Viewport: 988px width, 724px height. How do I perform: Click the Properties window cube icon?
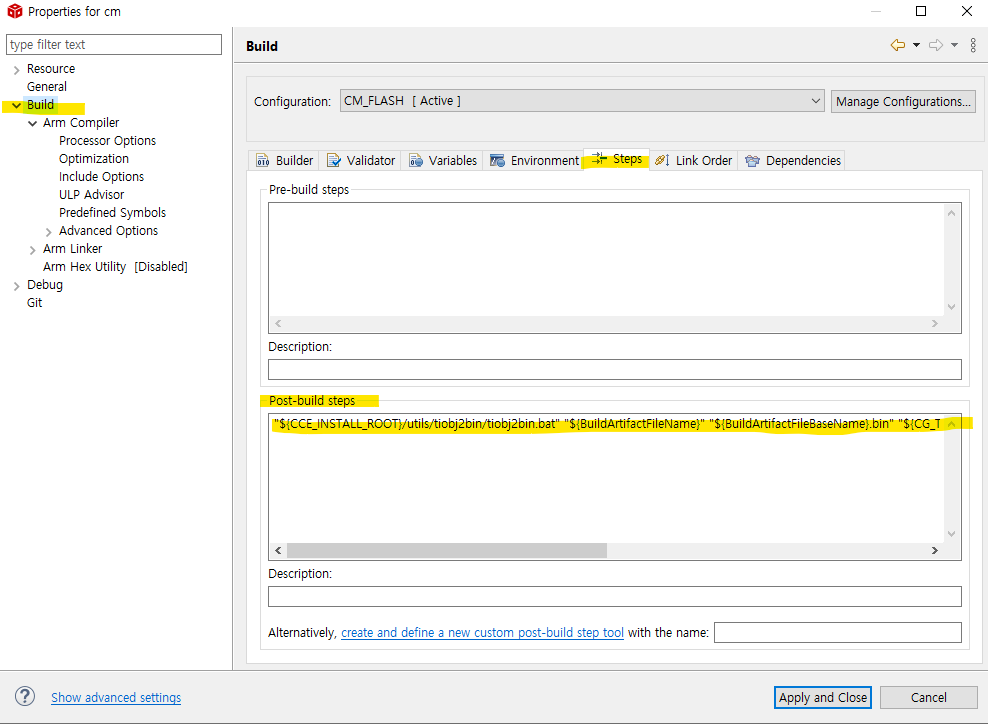14,11
